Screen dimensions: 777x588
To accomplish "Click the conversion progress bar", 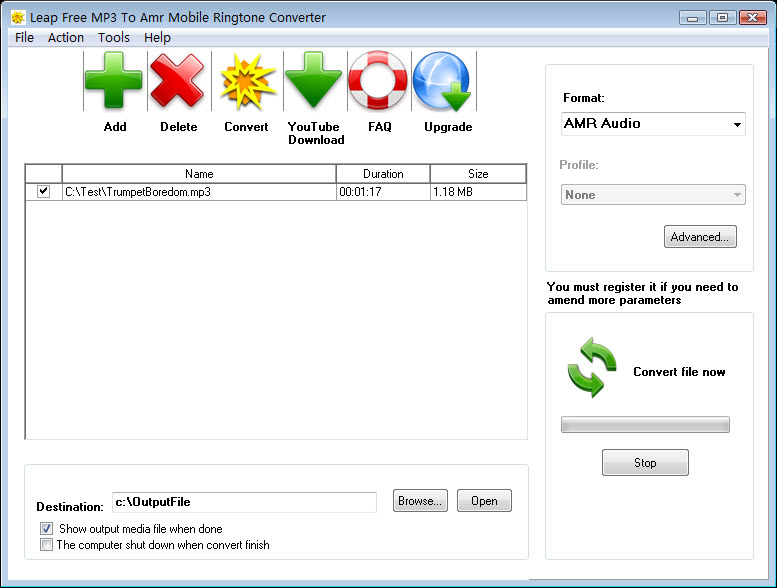I will (645, 425).
